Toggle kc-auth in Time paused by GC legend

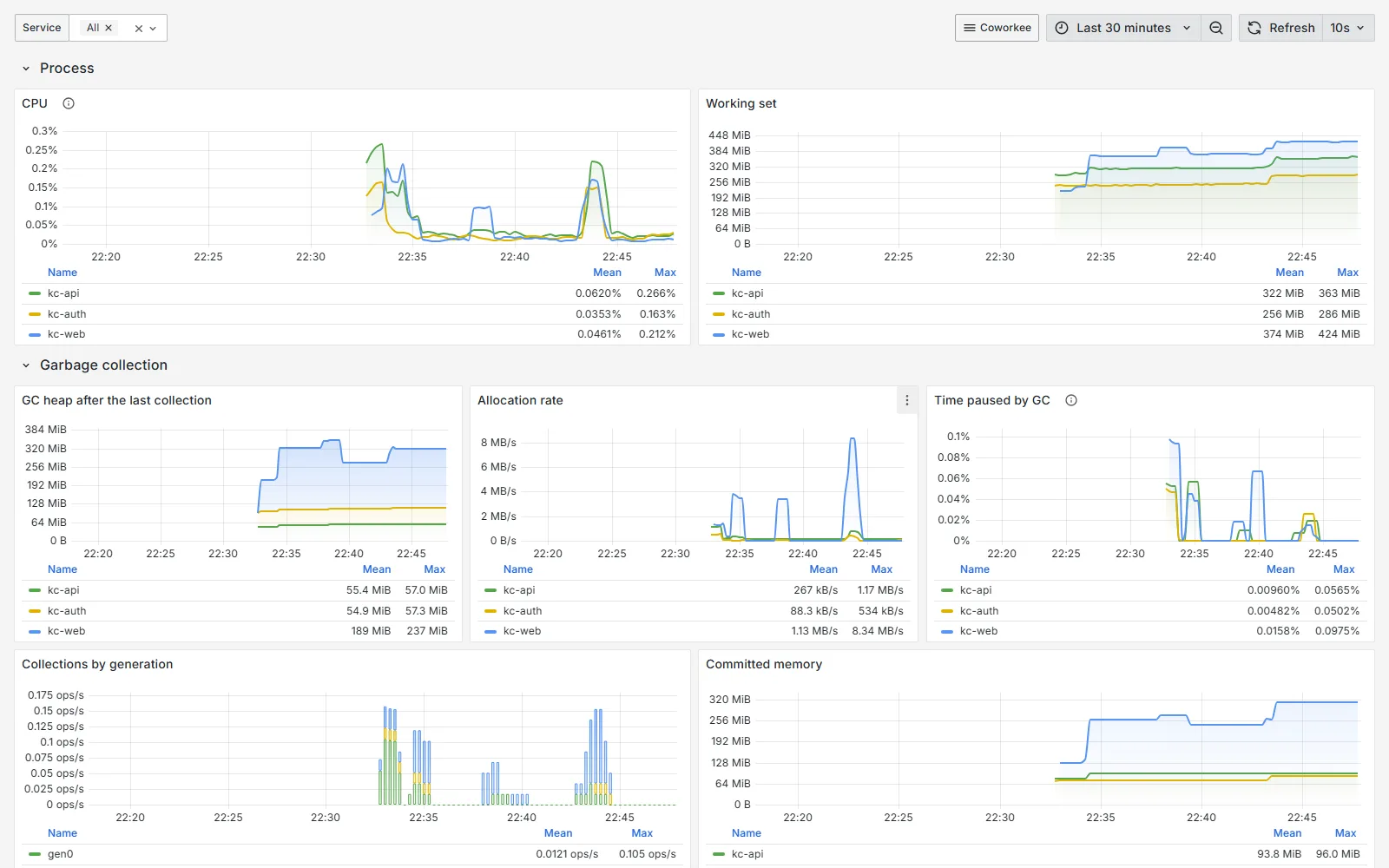click(x=979, y=611)
